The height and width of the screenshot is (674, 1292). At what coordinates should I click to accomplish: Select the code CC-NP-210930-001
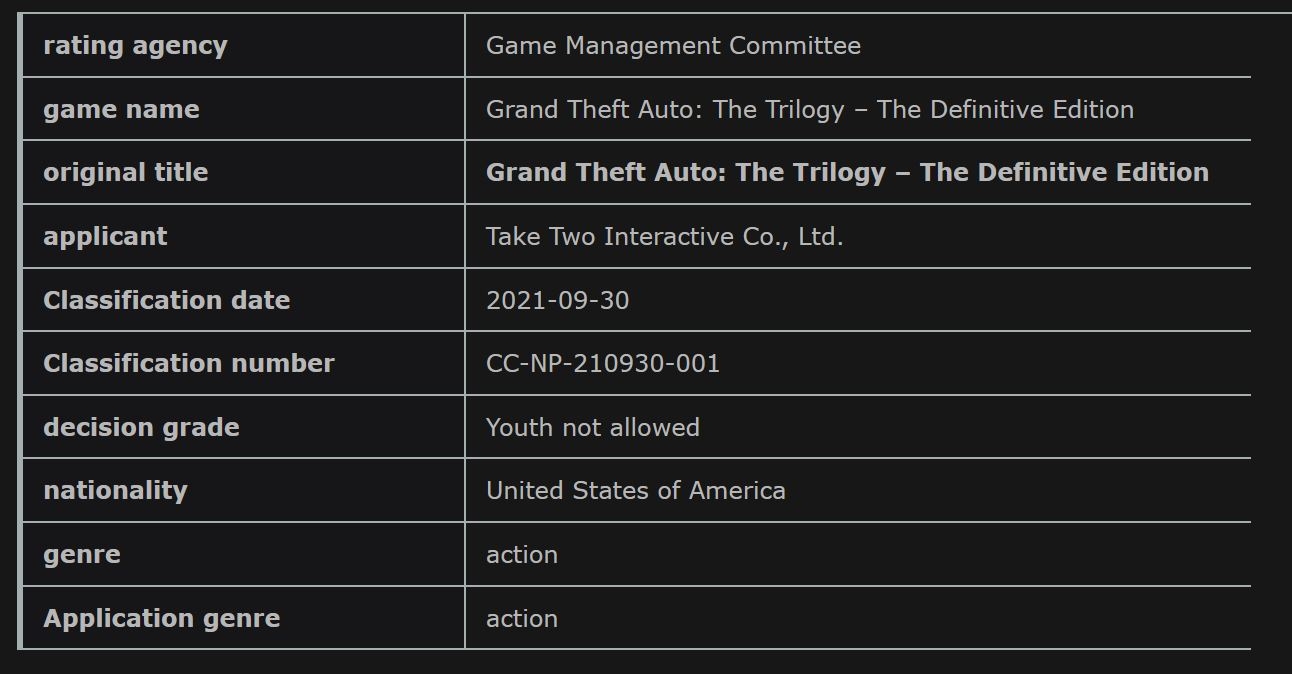[x=602, y=364]
